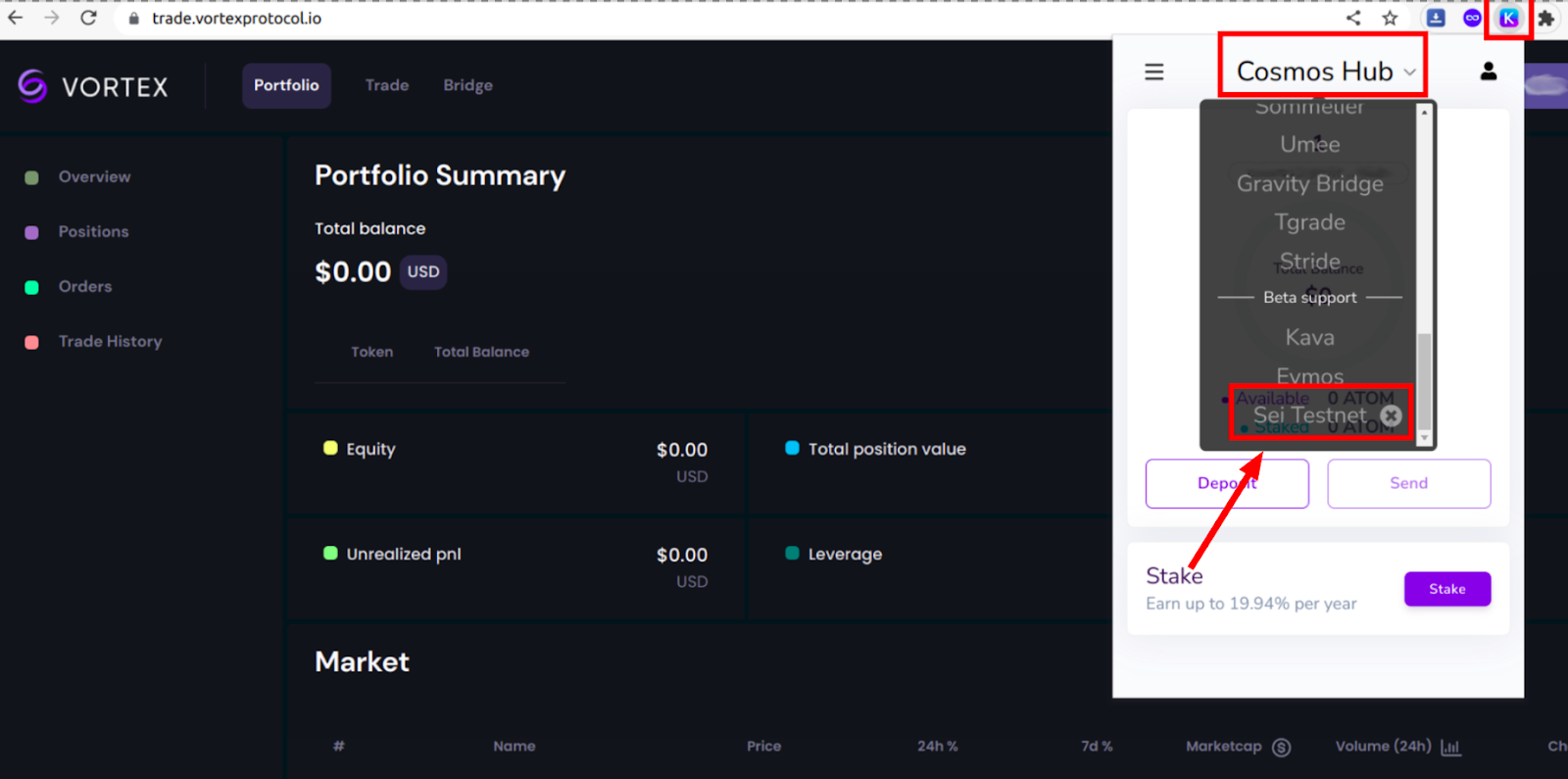Click the purple Stake button
Screen dimensions: 1568x779
(x=1446, y=589)
